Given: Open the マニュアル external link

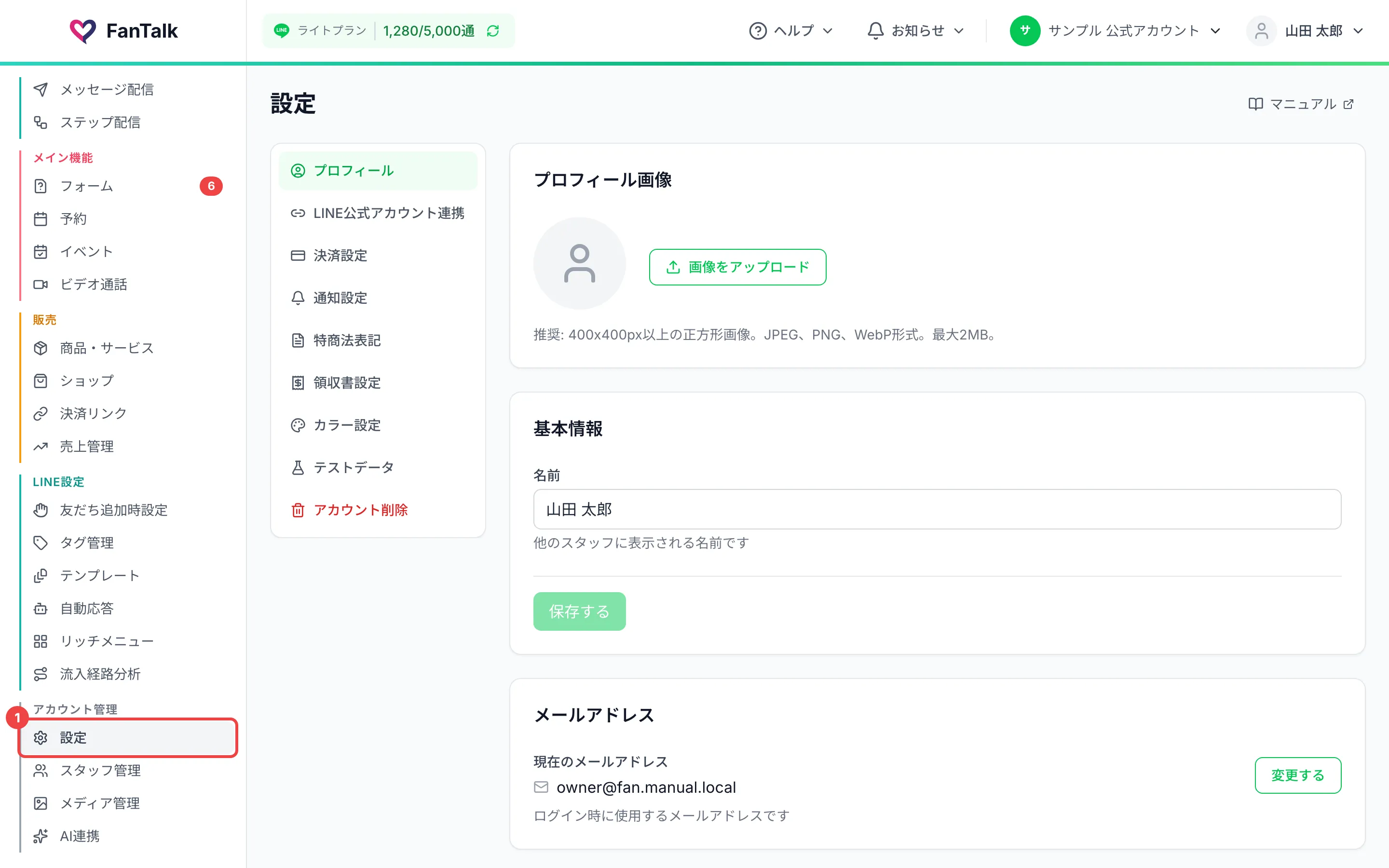Looking at the screenshot, I should pos(1301,104).
